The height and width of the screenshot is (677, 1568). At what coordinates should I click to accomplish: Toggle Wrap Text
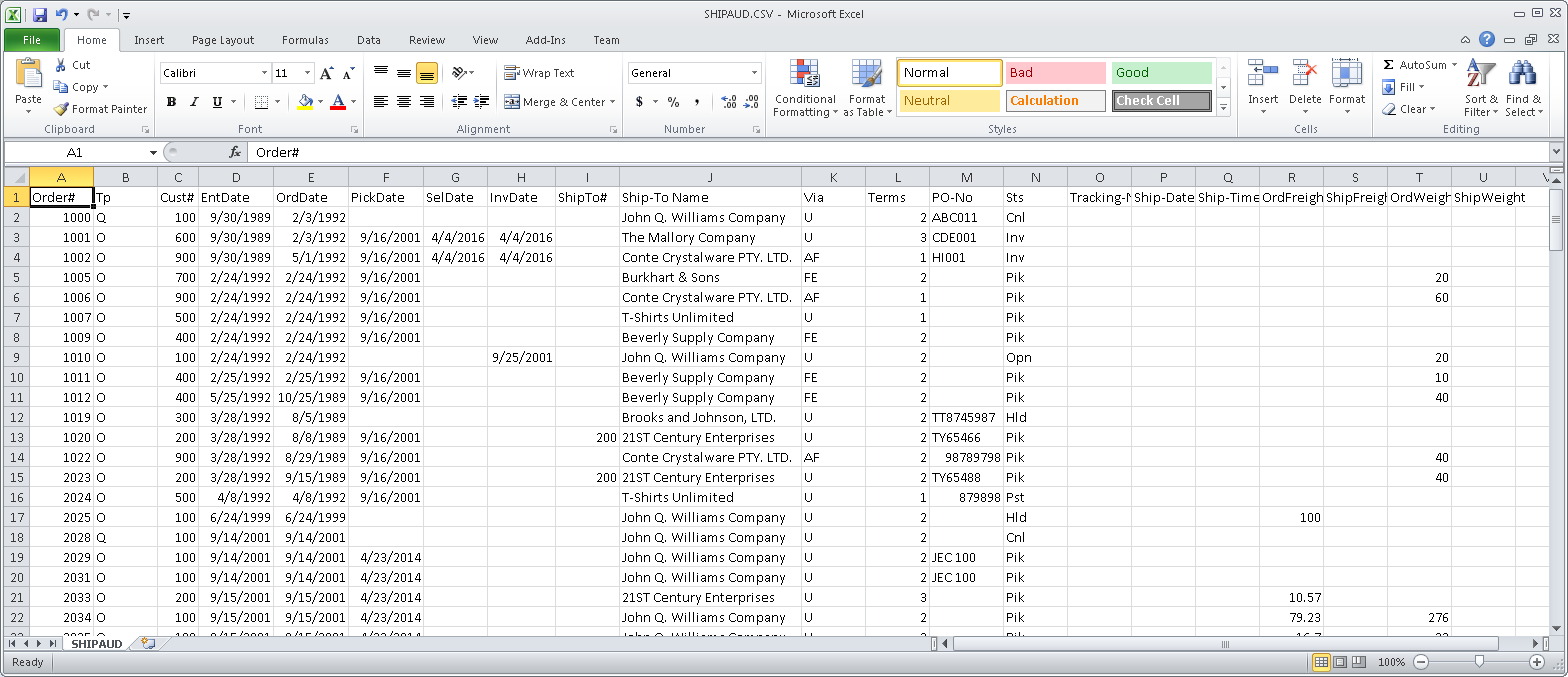click(x=539, y=73)
